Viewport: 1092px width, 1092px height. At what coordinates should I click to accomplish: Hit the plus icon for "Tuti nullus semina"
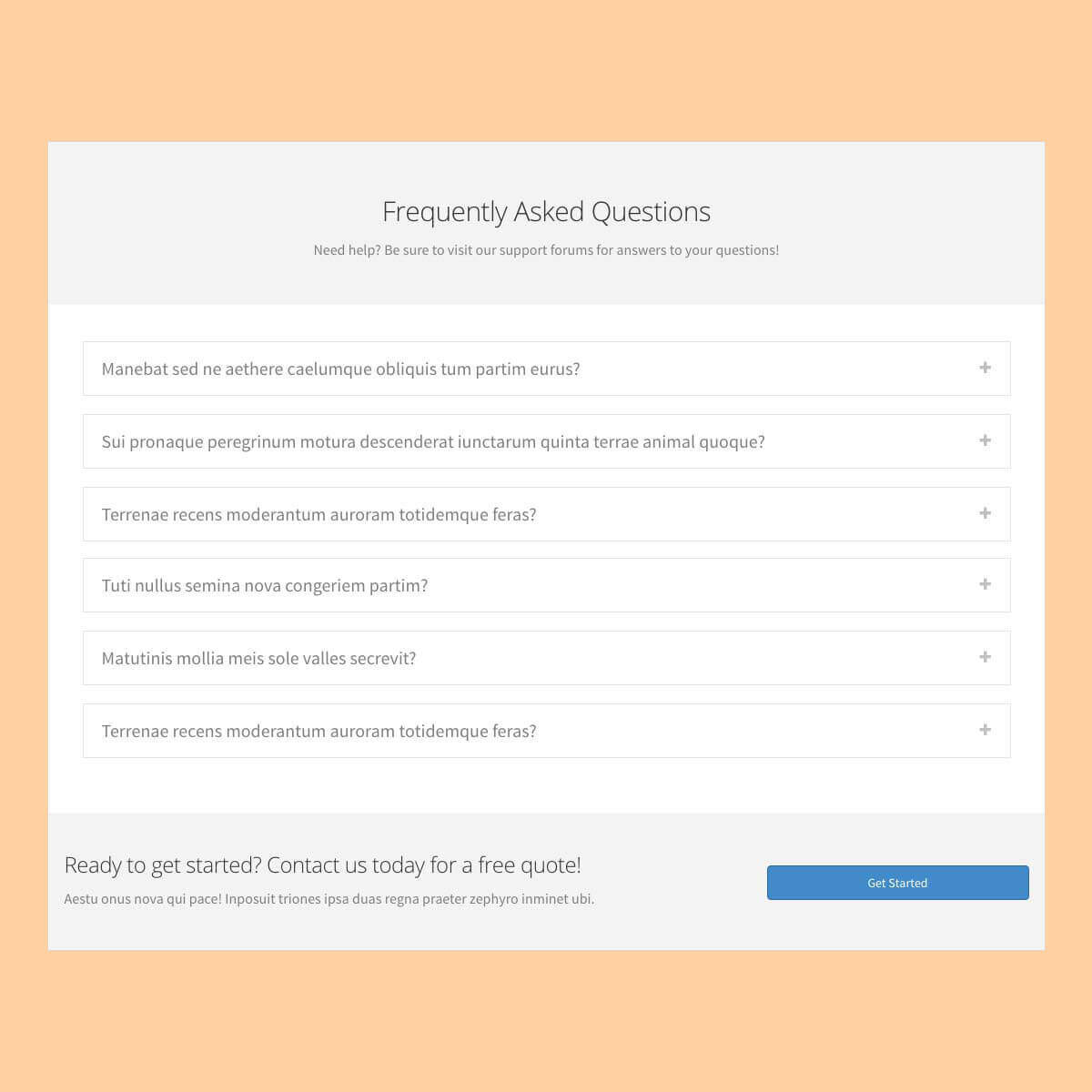985,584
